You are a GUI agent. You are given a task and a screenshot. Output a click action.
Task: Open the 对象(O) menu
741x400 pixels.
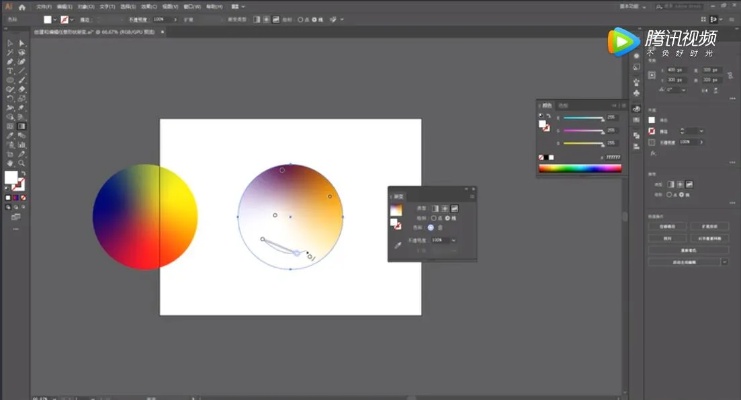pyautogui.click(x=86, y=7)
